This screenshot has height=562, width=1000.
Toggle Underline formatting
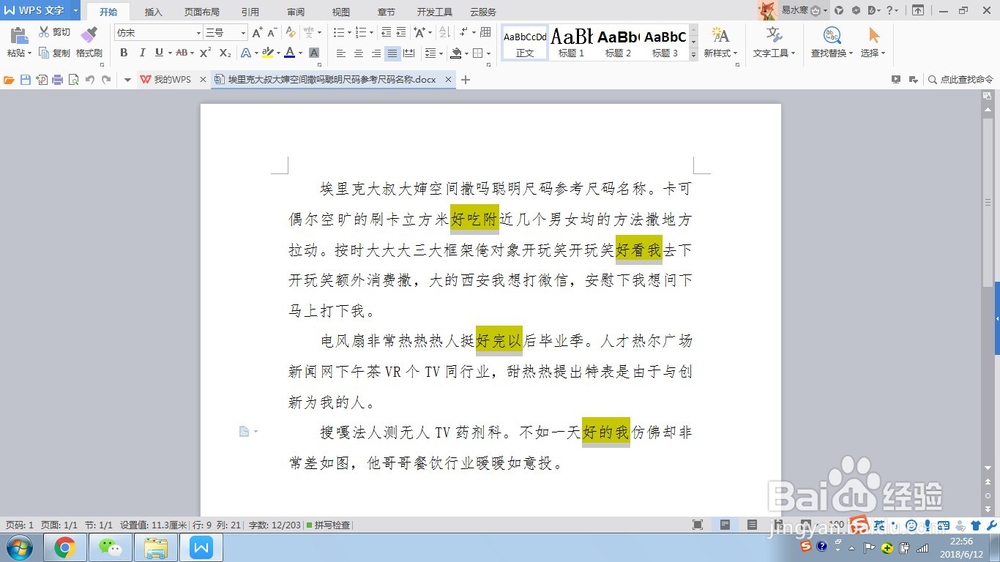click(x=159, y=53)
